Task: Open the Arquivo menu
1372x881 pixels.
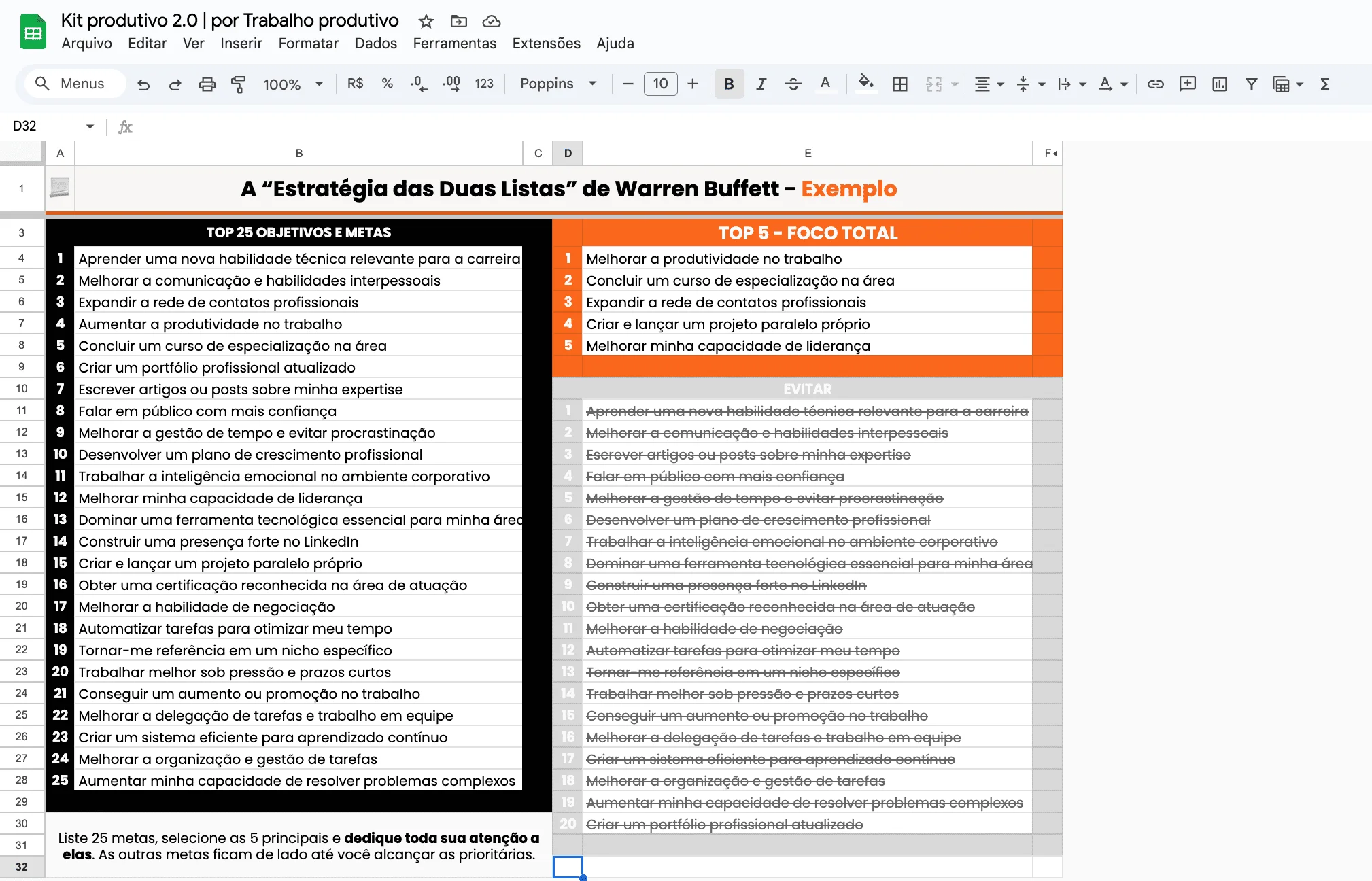Action: coord(86,44)
